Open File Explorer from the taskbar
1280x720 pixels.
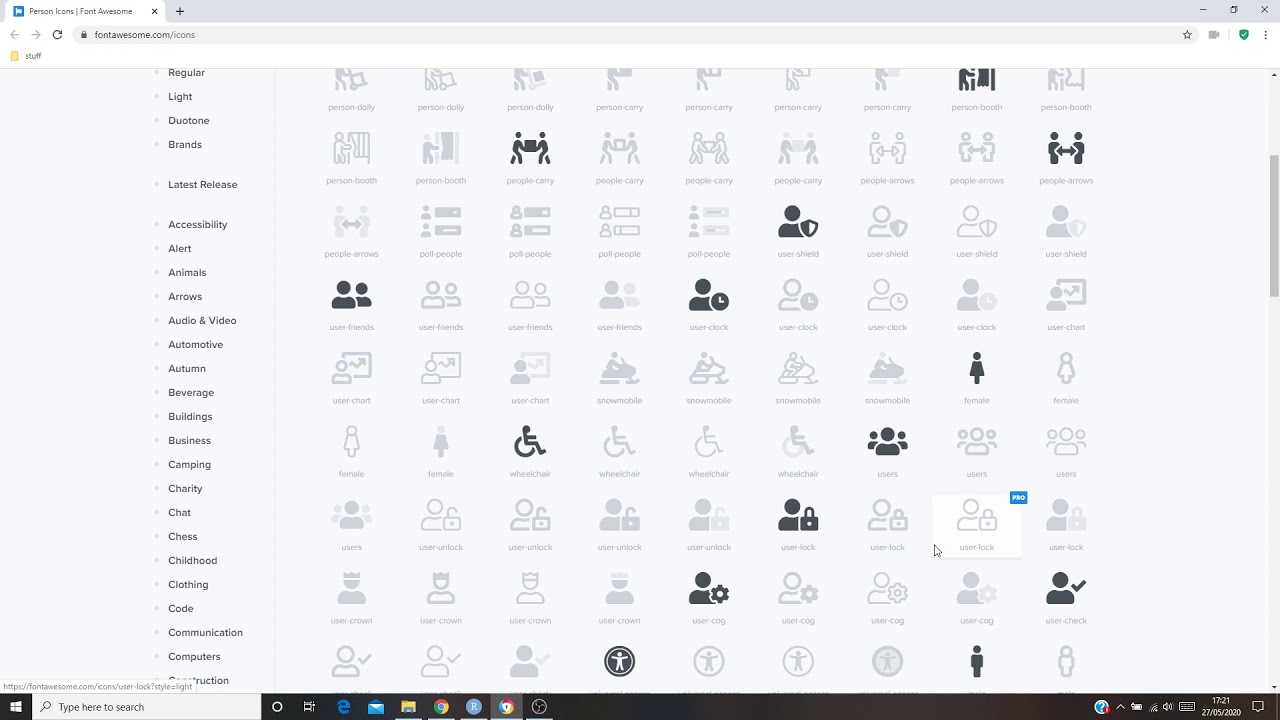pyautogui.click(x=408, y=707)
